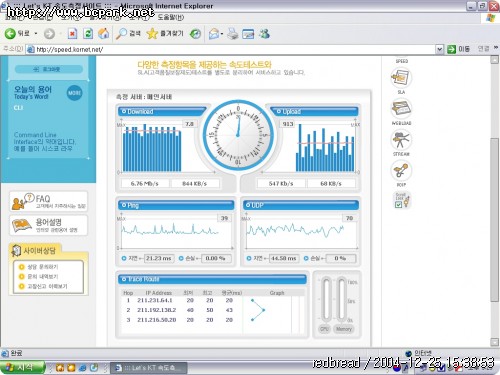The image size is (500, 375).
Task: Toggle the UDP delay radio indicator
Action: 249,258
